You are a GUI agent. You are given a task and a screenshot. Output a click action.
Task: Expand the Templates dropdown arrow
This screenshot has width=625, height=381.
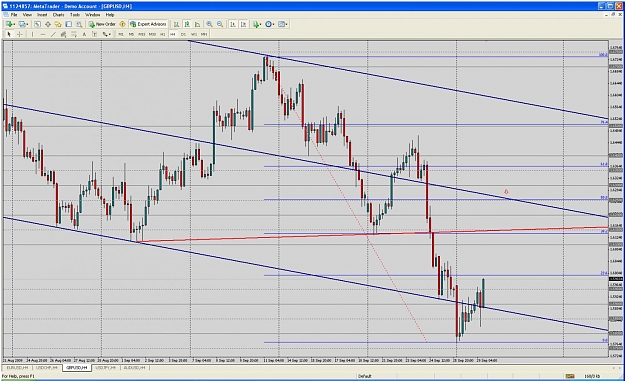tap(287, 24)
